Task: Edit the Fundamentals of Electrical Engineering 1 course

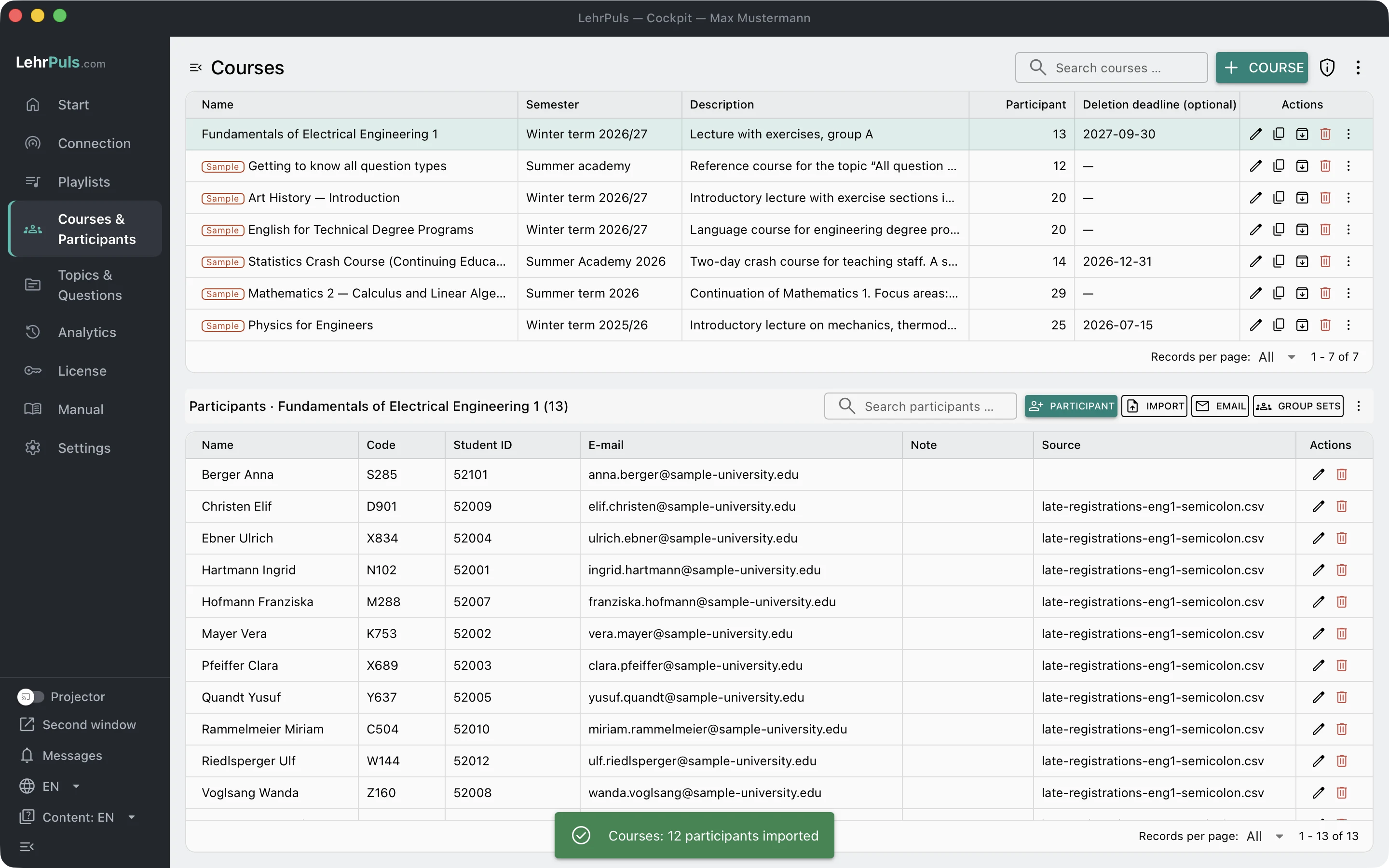Action: pyautogui.click(x=1255, y=134)
